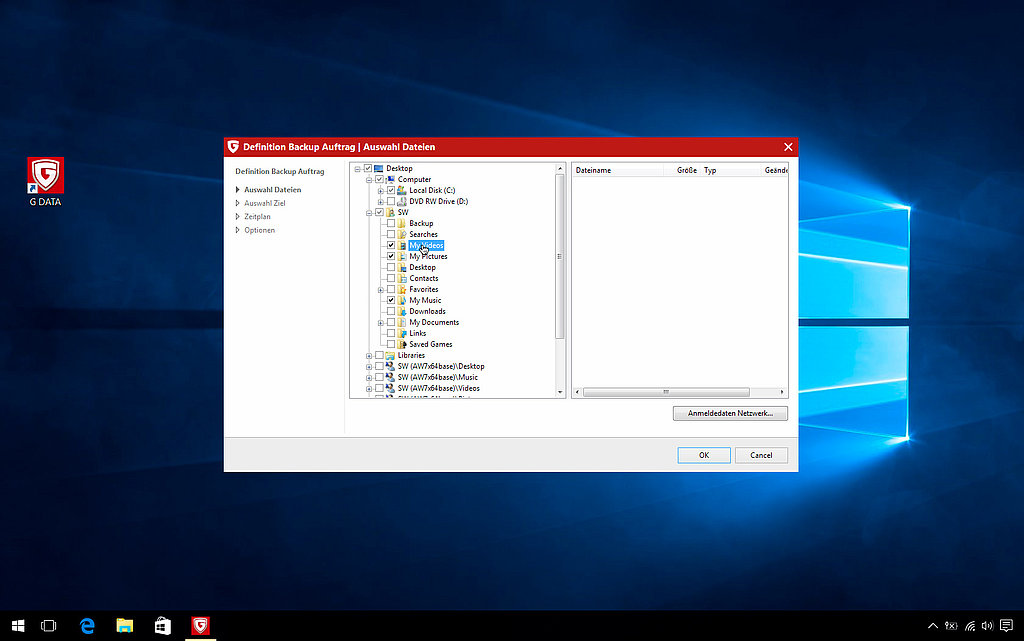Uncheck the My Music folder checkbox

click(391, 300)
